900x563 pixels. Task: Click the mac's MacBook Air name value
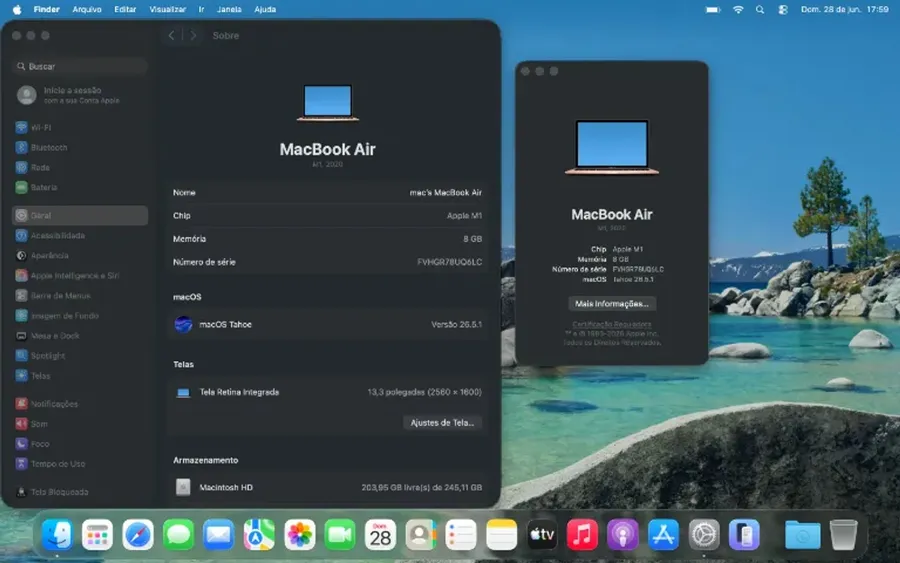[445, 192]
